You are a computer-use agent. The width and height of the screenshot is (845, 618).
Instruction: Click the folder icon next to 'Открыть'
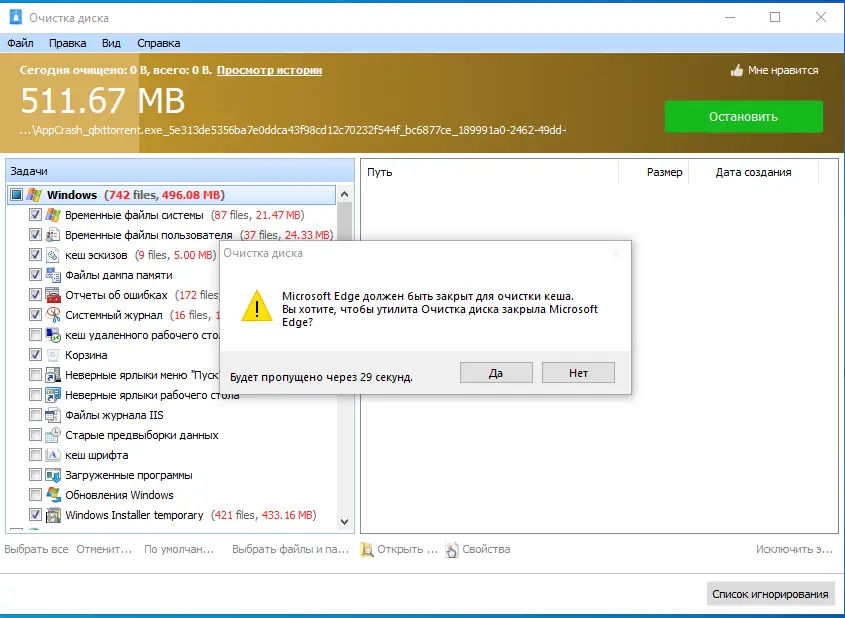coord(371,549)
